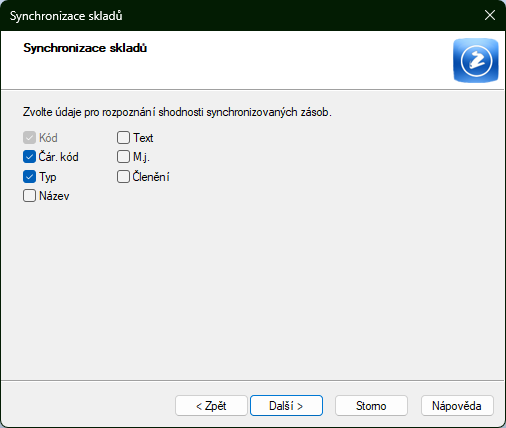
Task: Click the instruction text starting with Zvolte údaje
Action: (x=177, y=112)
